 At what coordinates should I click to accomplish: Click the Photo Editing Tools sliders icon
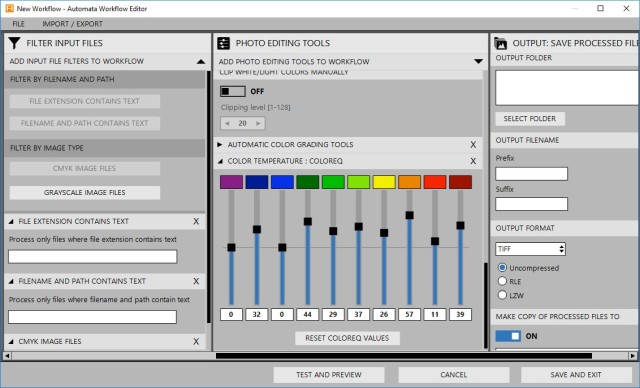tap(223, 43)
